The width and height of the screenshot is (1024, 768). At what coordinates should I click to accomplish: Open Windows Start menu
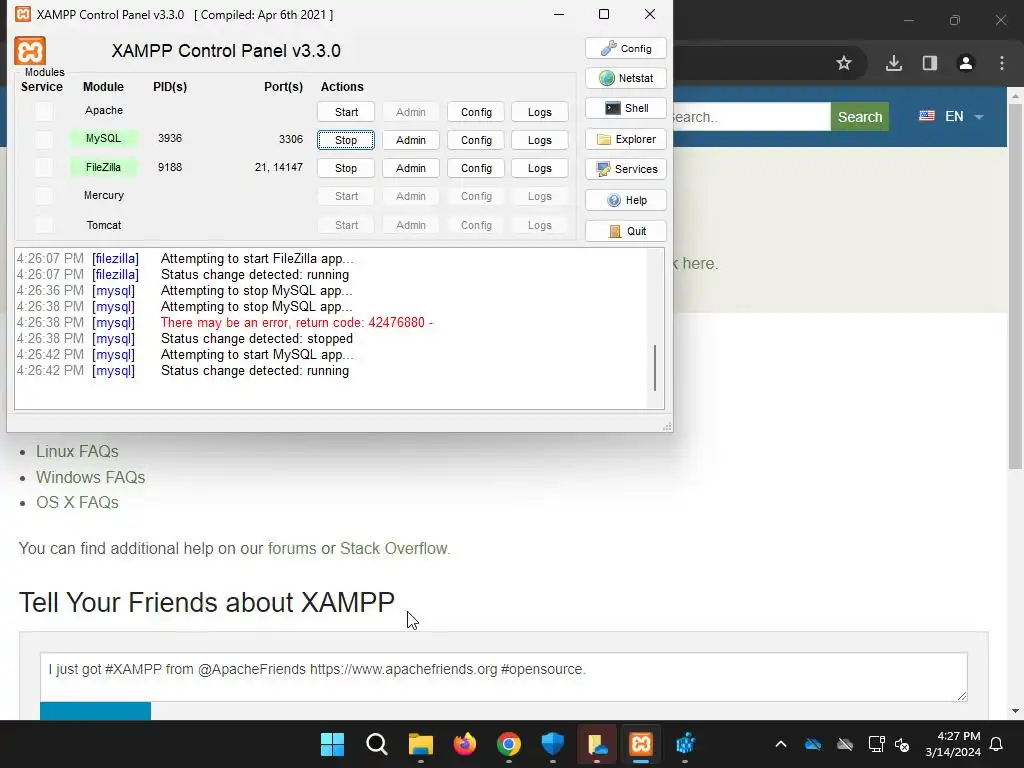[x=332, y=744]
